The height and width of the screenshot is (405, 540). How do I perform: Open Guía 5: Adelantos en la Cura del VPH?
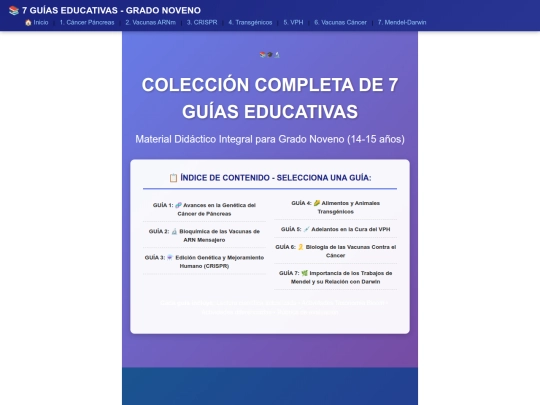tap(335, 229)
